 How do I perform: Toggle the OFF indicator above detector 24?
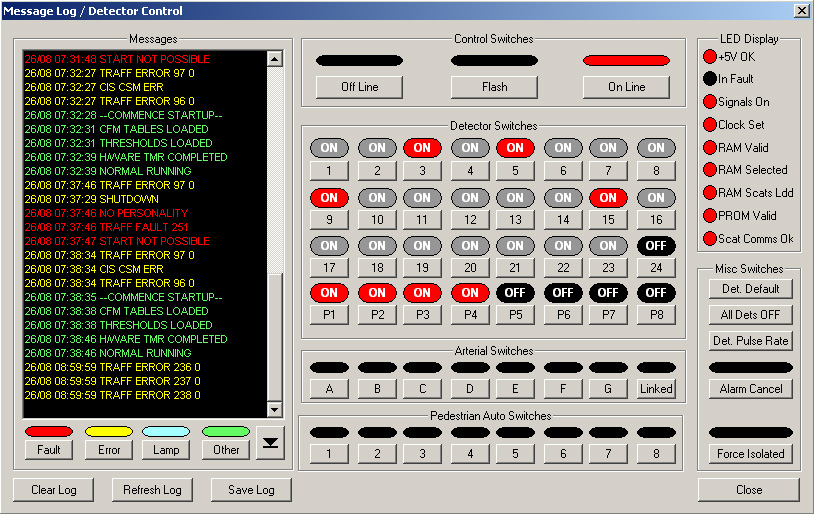click(656, 246)
